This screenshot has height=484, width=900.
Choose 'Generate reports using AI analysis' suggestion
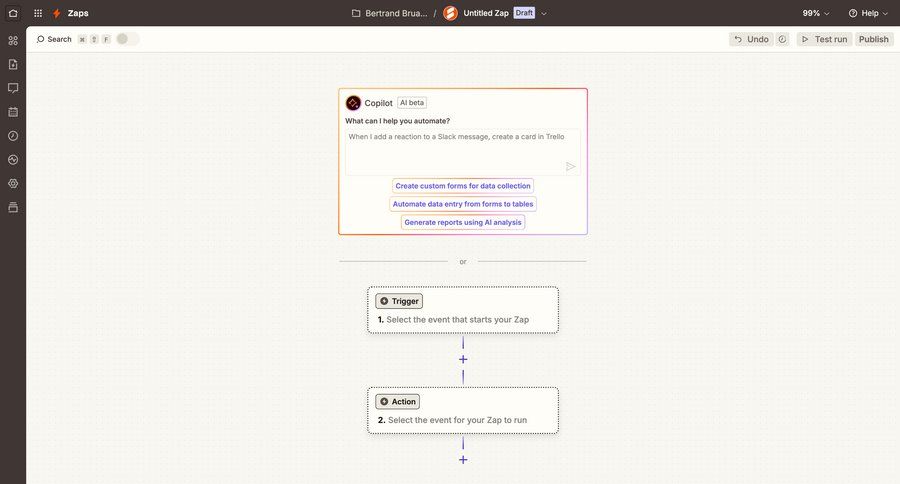click(x=463, y=222)
